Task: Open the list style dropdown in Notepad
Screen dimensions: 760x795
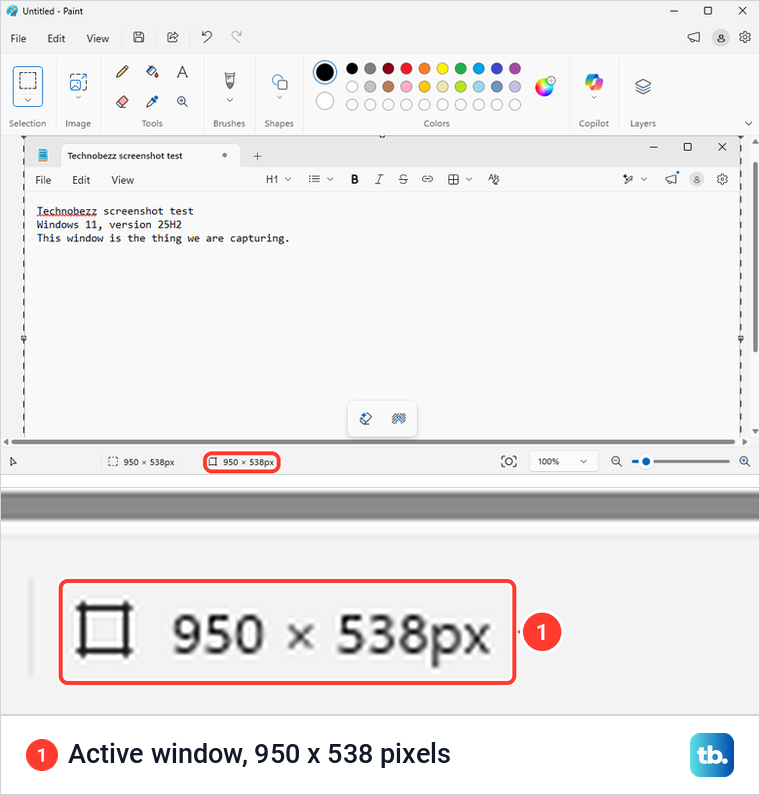Action: pos(320,179)
